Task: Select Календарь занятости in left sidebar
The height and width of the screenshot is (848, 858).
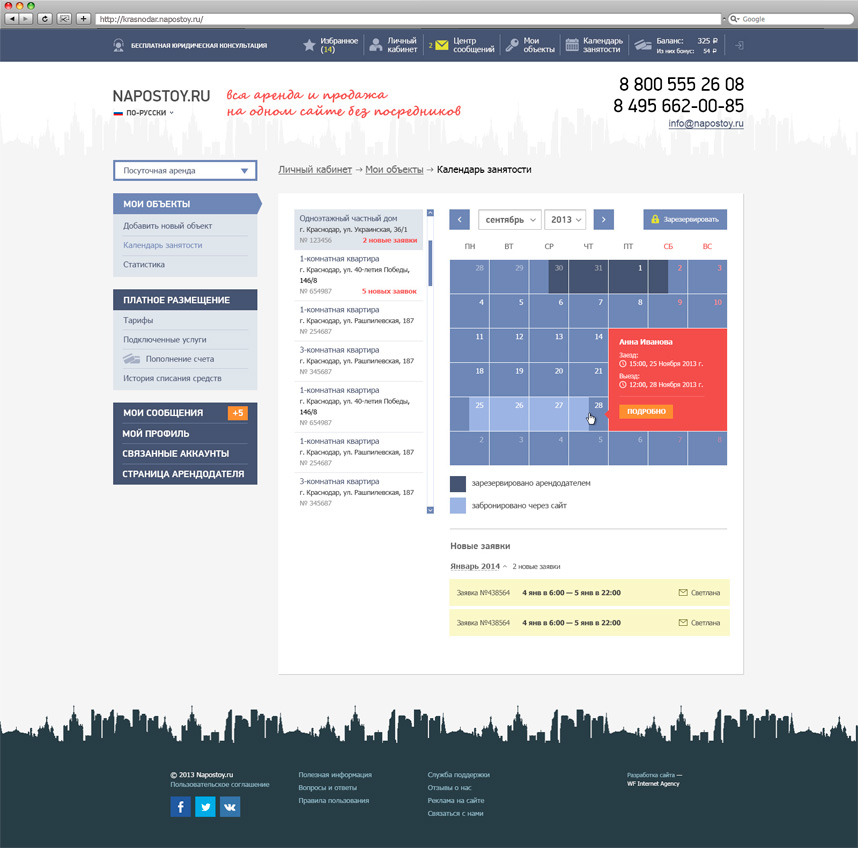Action: (x=163, y=245)
